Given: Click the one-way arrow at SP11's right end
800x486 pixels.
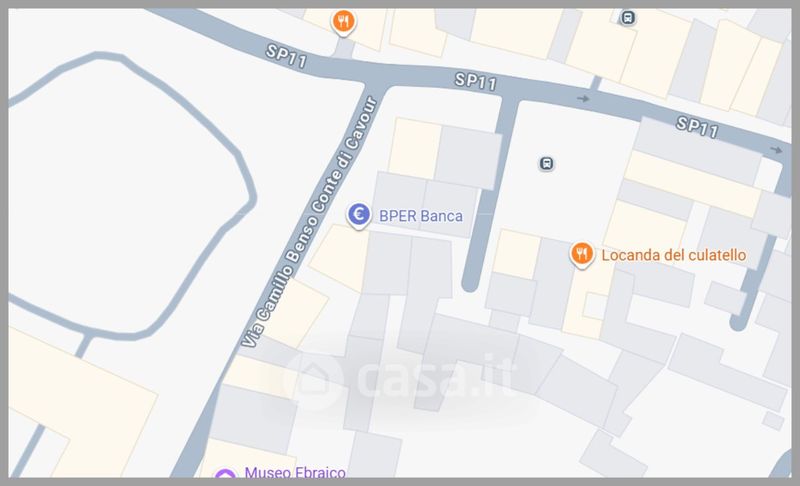Looking at the screenshot, I should (x=776, y=150).
